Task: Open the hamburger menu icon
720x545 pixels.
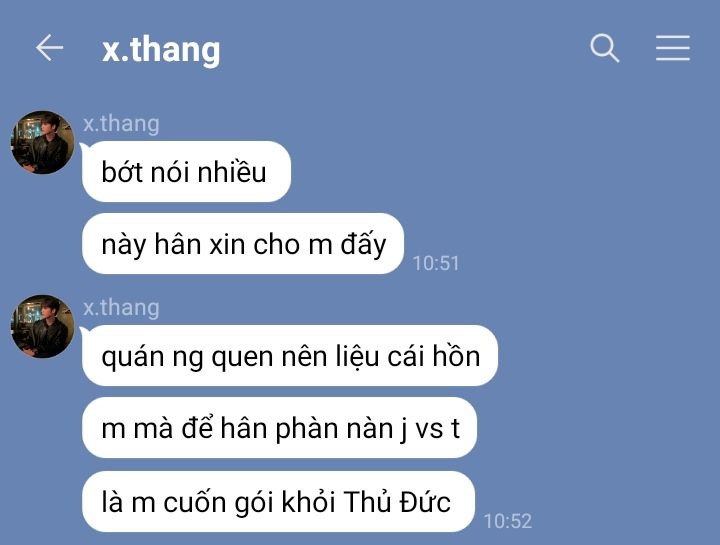Action: coord(672,48)
